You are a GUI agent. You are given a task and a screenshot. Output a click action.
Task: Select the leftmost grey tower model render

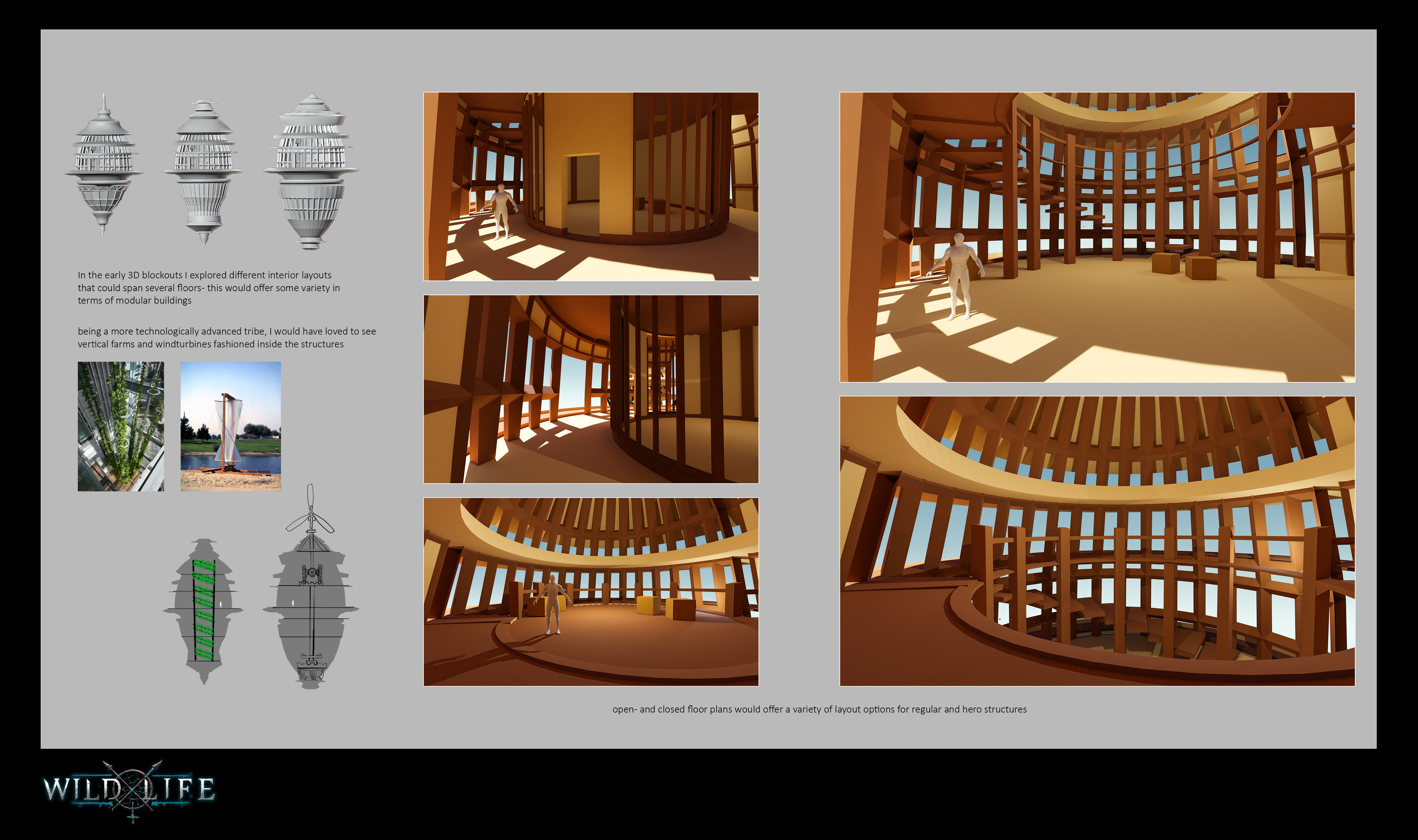[x=103, y=164]
